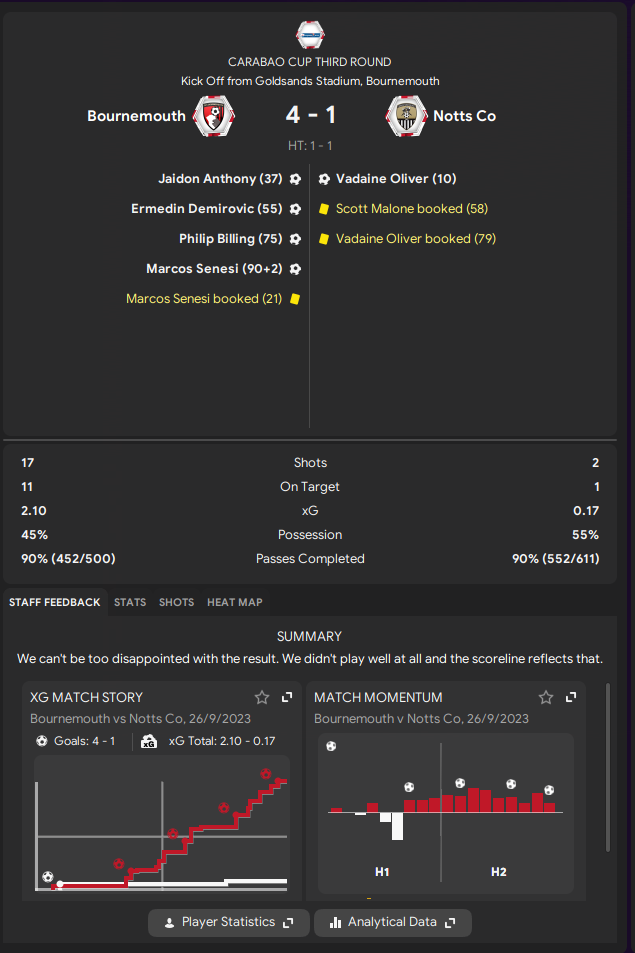Click the Bournemouth club crest
635x953 pixels.
tap(213, 116)
